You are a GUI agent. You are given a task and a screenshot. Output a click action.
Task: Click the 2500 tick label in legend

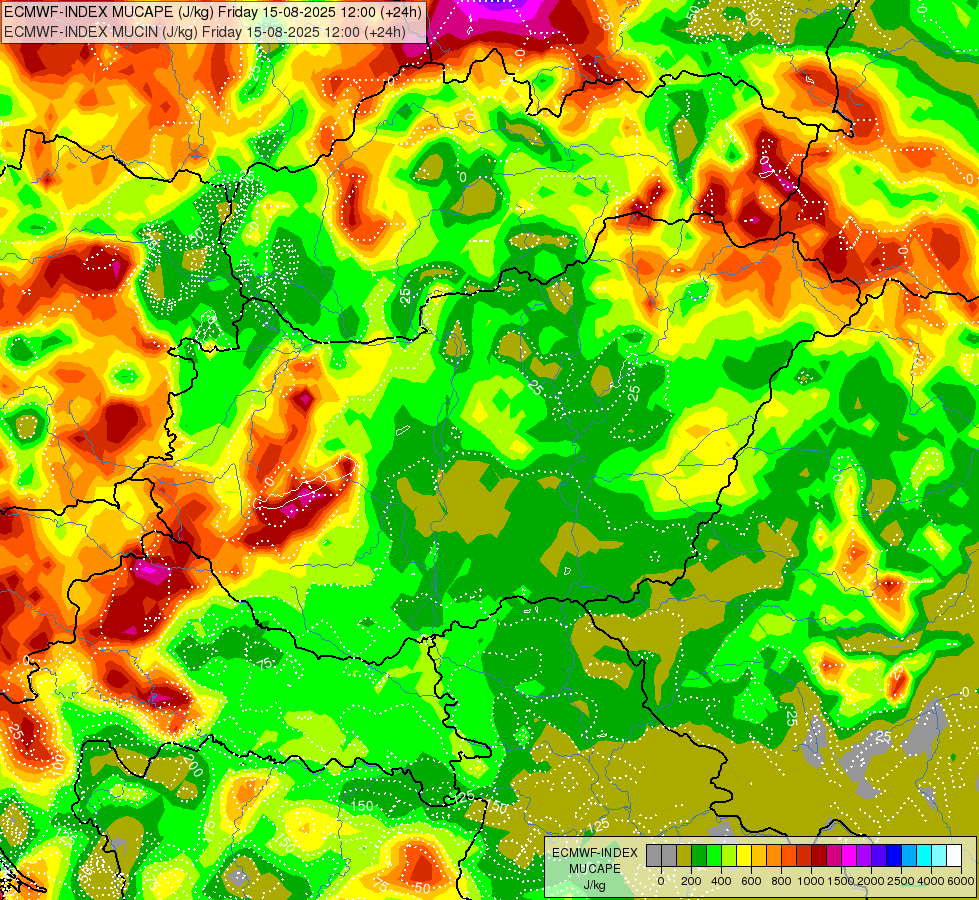pyautogui.click(x=901, y=881)
